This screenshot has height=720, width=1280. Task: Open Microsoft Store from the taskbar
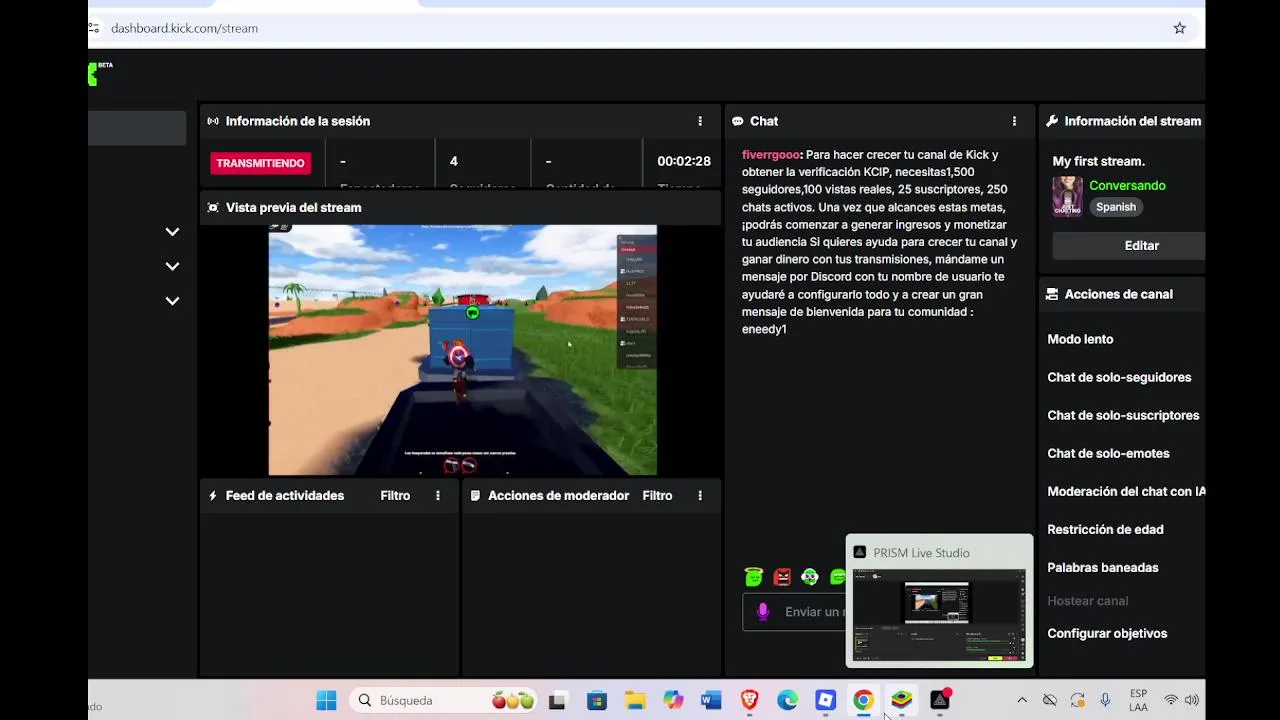coord(597,700)
